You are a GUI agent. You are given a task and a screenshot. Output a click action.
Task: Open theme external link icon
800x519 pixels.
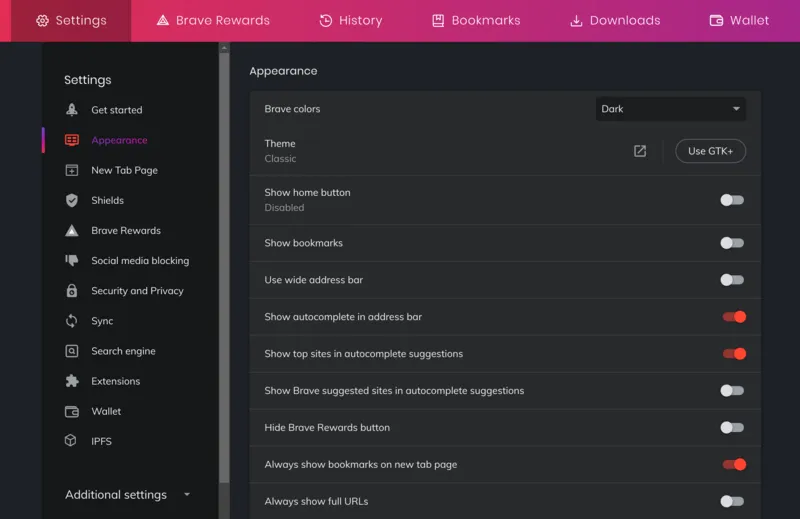640,151
